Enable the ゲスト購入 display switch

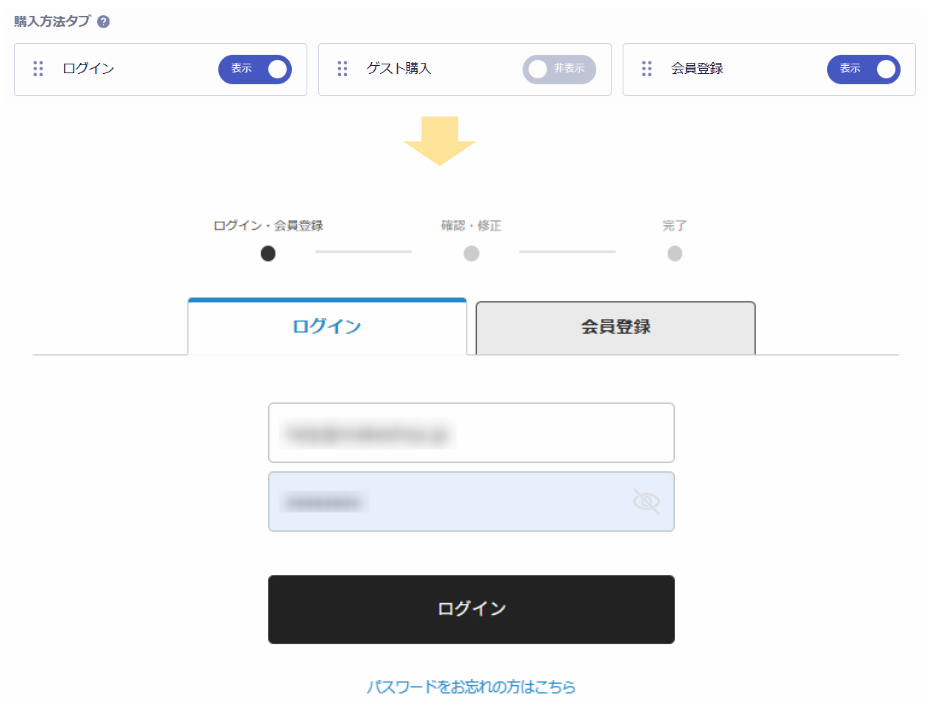[559, 69]
